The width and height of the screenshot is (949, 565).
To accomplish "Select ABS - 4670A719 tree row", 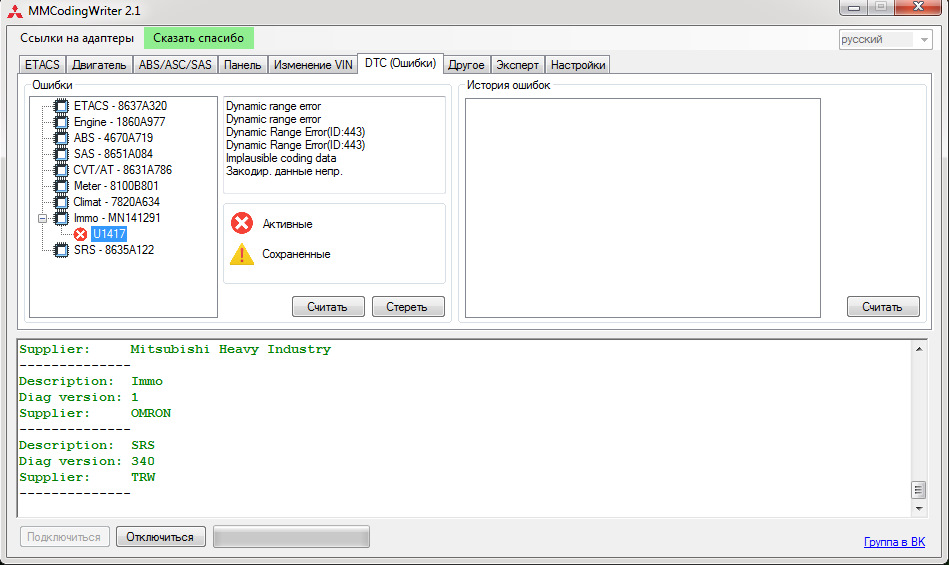I will [x=113, y=138].
